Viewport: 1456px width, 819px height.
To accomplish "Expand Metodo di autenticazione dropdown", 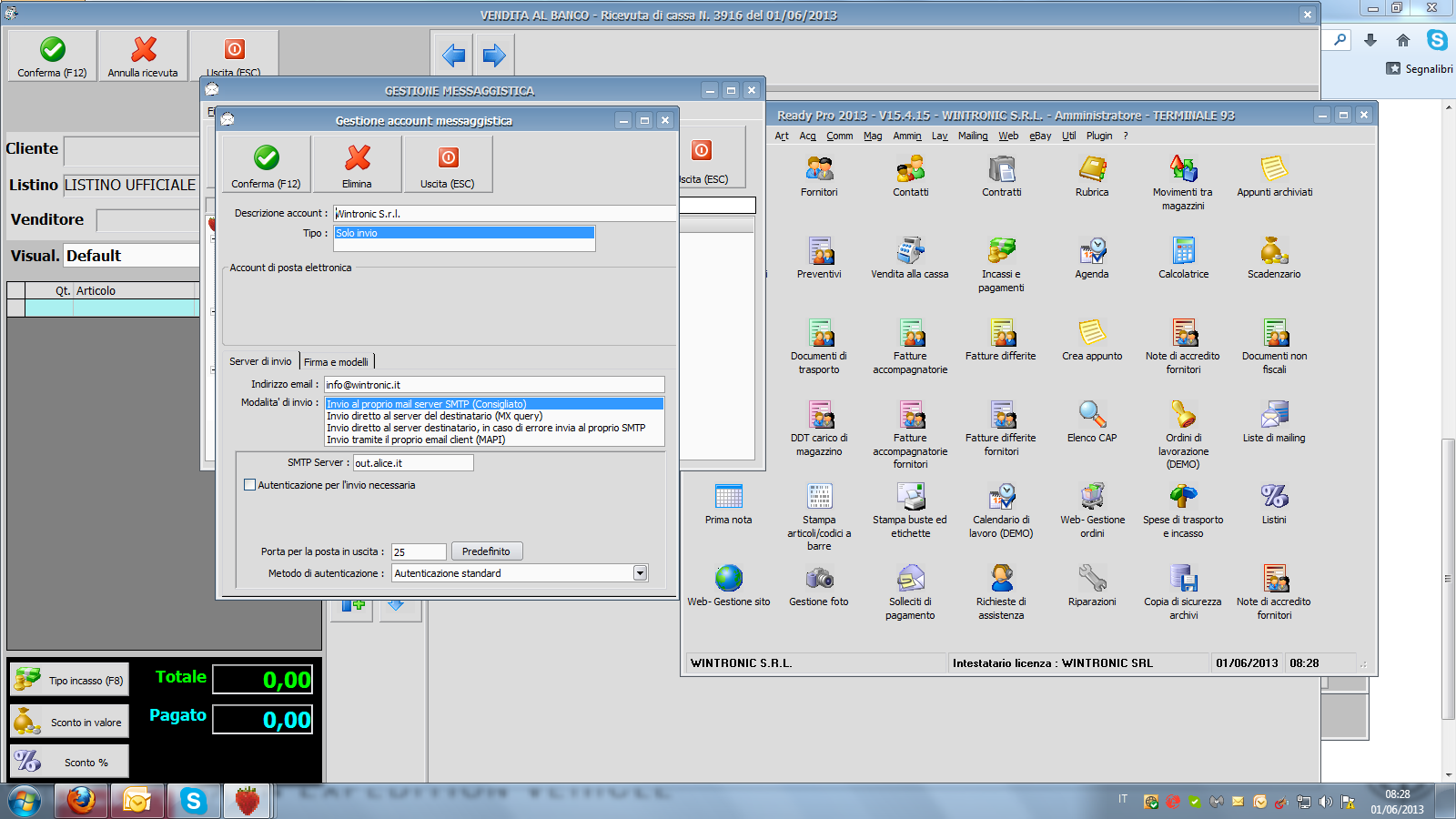I will [640, 573].
